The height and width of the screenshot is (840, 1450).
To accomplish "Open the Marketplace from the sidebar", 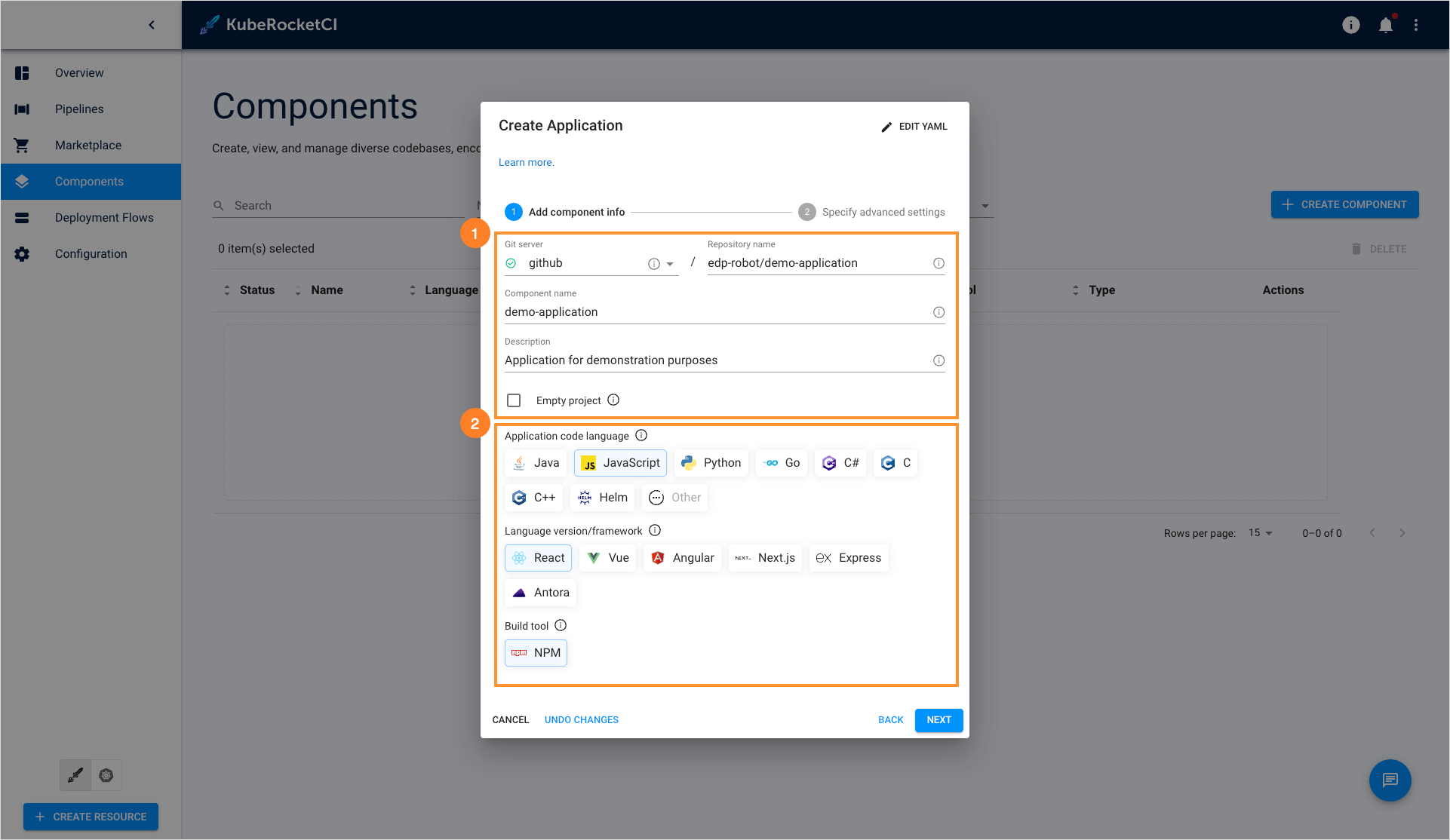I will point(88,145).
